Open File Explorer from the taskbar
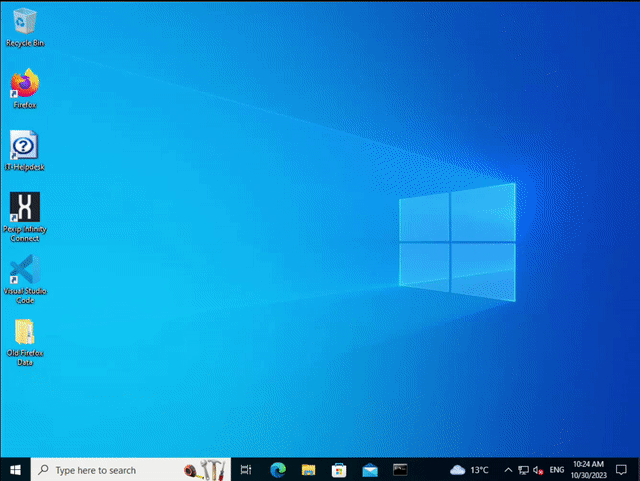Screen dimensions: 640x481 pos(308,469)
